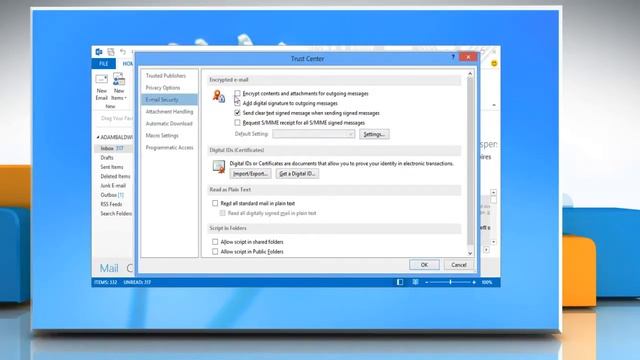Select the E-mail Security section
The height and width of the screenshot is (360, 640).
click(x=169, y=100)
